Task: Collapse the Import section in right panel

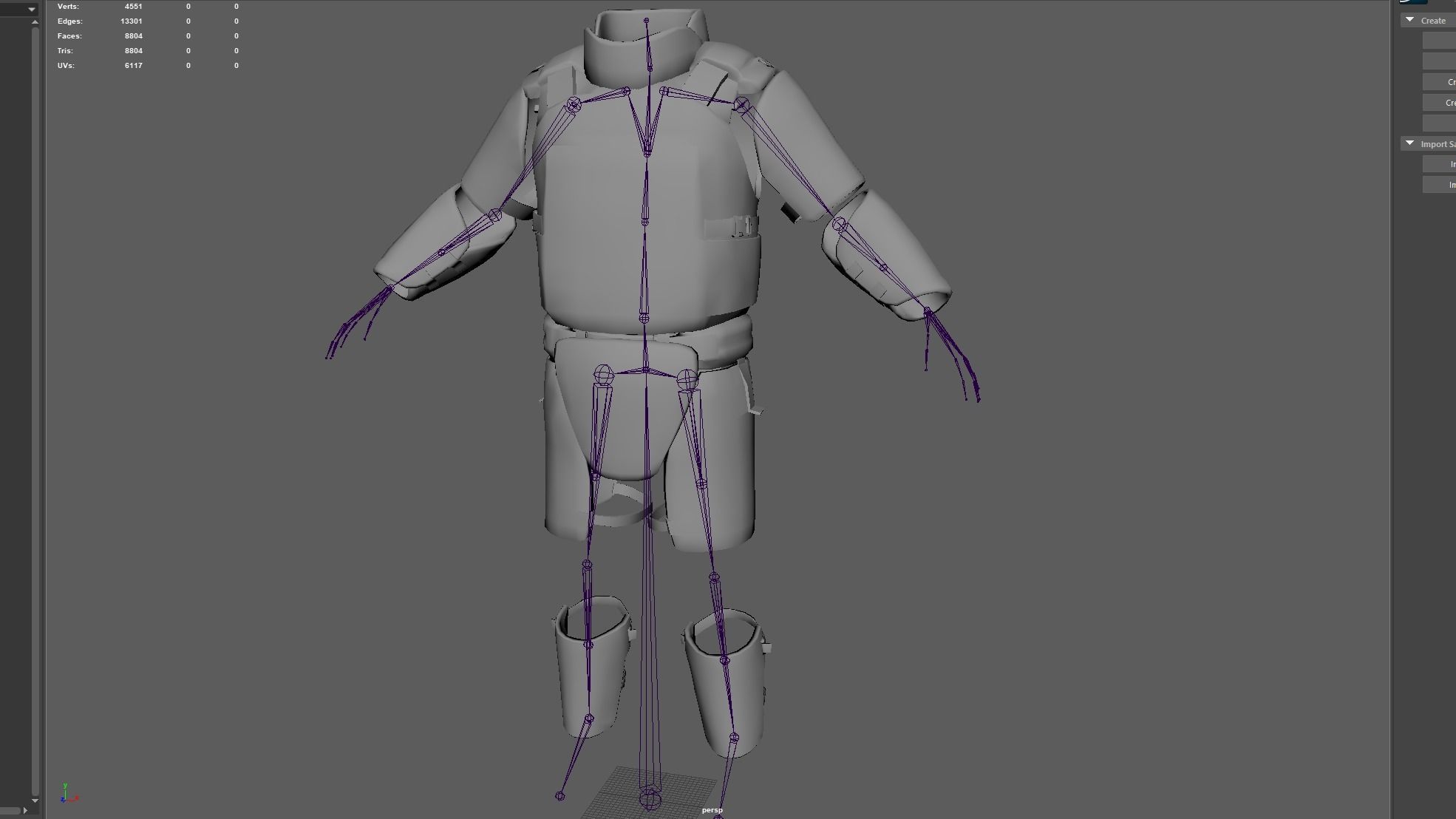Action: 1410,143
